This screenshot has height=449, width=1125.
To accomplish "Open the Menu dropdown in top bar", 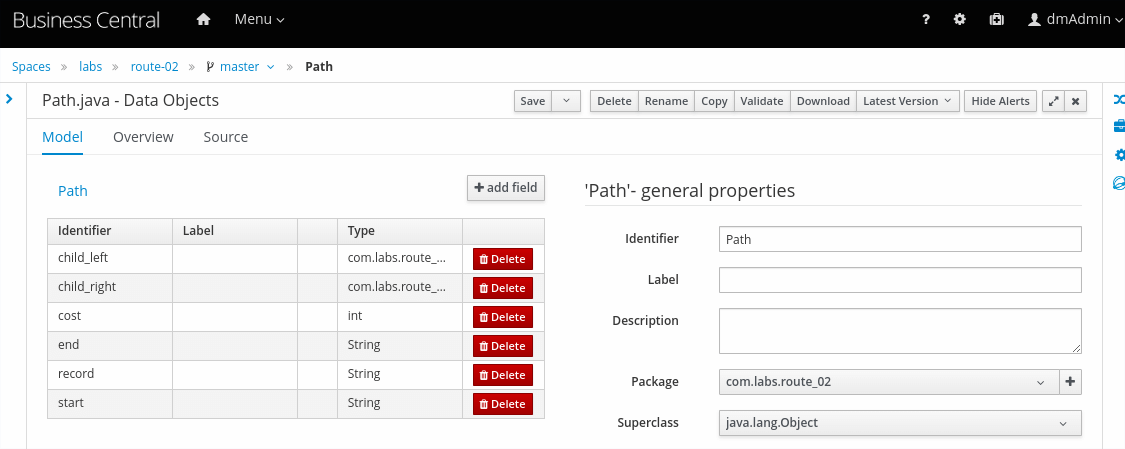I will coord(259,20).
